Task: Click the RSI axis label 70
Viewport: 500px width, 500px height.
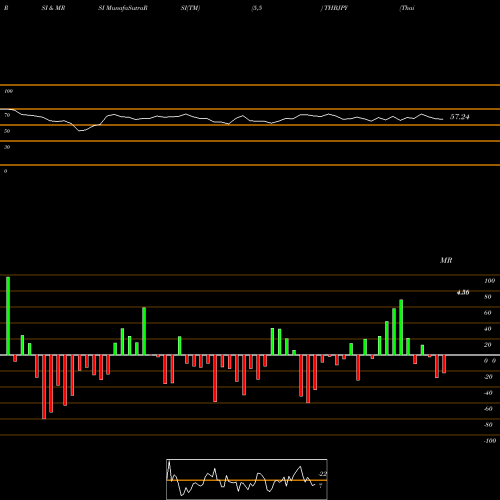Action: tap(7, 115)
